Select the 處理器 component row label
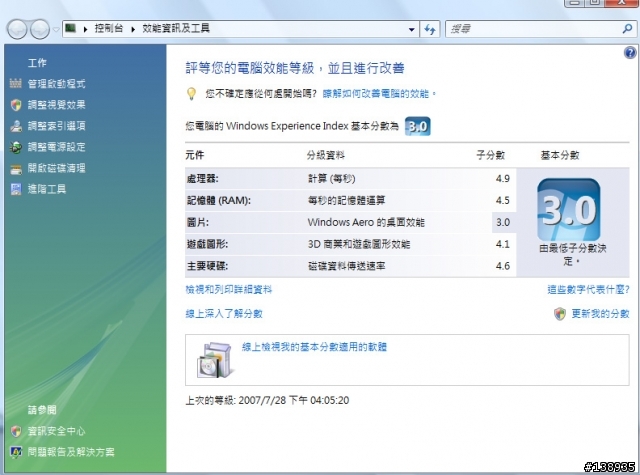Viewport: 640px width, 475px height. click(x=203, y=179)
